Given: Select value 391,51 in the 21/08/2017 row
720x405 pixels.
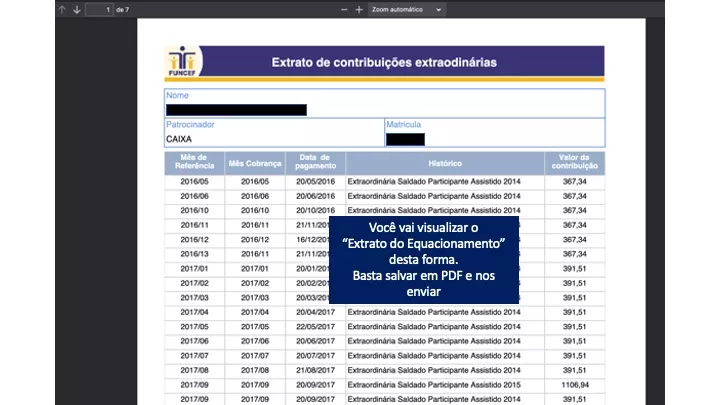Looking at the screenshot, I should [574, 371].
